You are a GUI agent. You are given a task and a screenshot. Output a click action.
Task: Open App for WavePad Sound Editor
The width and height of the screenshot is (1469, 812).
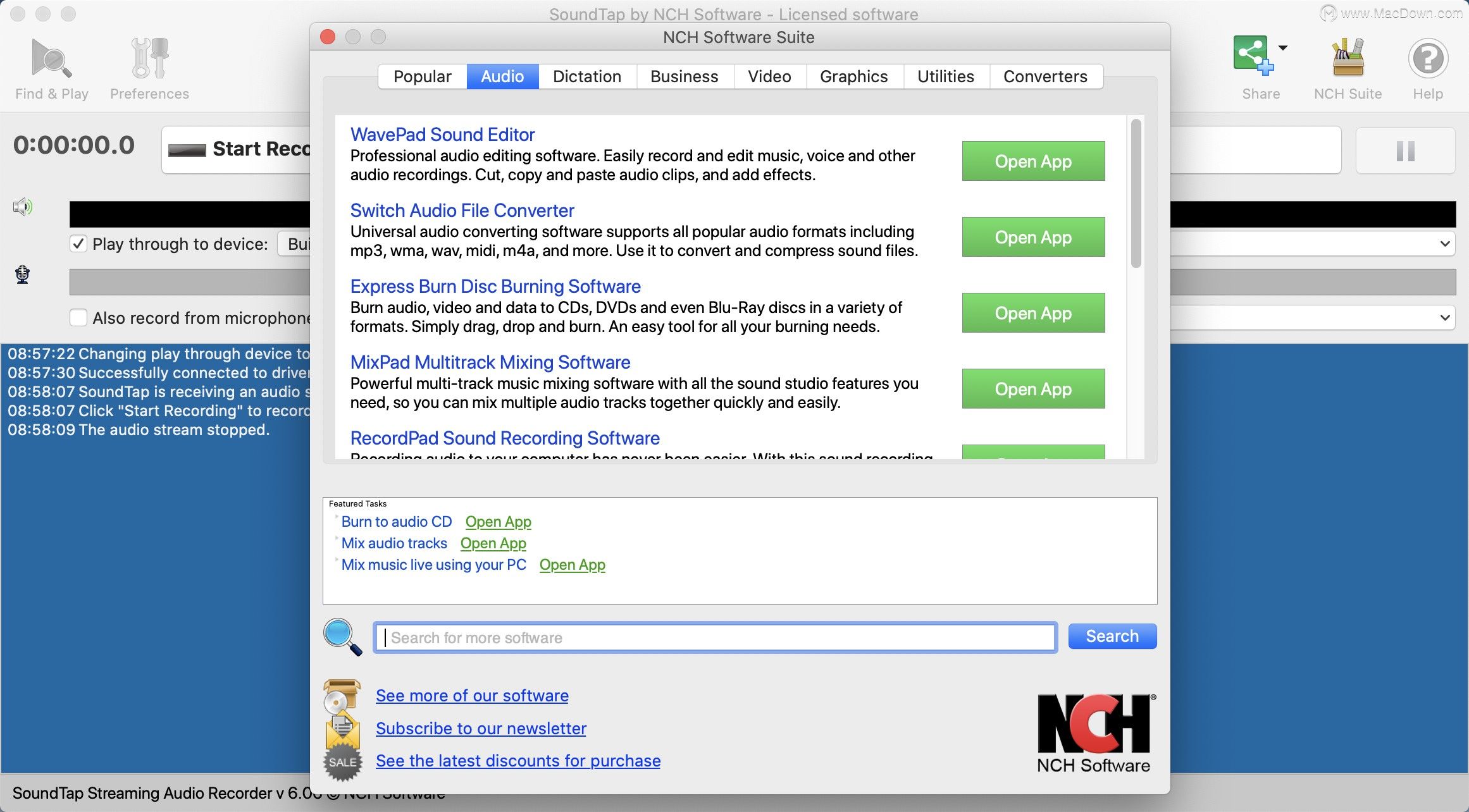(x=1033, y=161)
